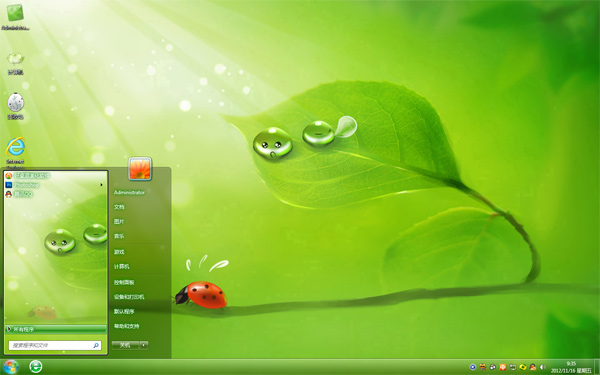Click the search magnifier icon in Start menu
Screen dimensions: 600x375
pyautogui.click(x=96, y=345)
